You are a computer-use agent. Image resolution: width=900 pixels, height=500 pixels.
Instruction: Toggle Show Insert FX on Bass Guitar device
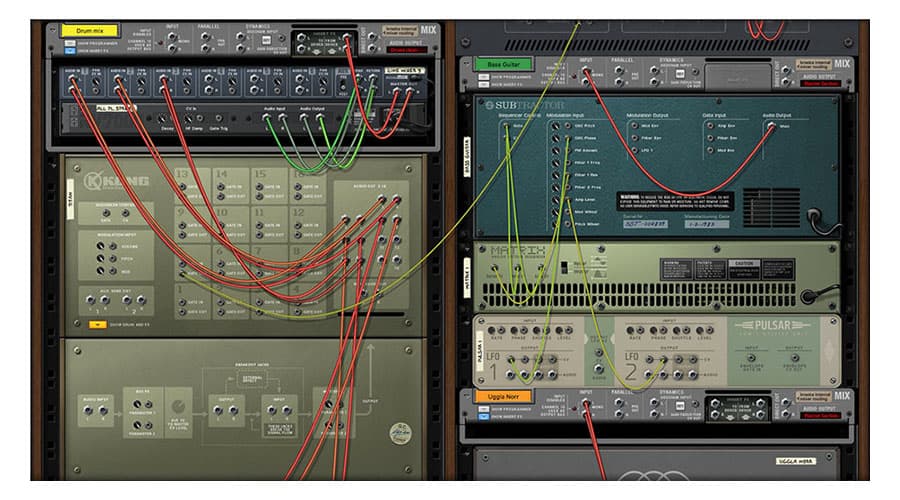(482, 84)
